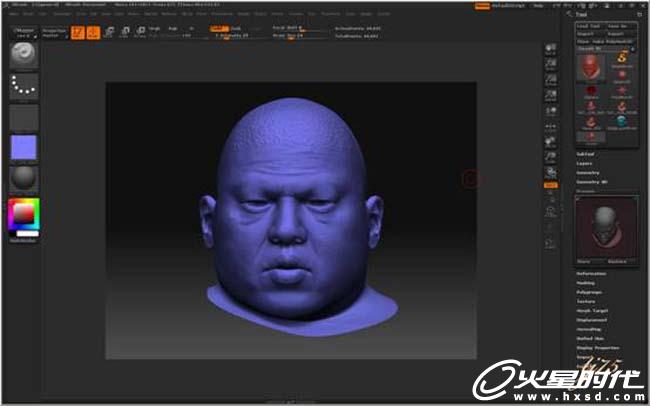Screen dimensions: 650x406
Task: Select the blue texture swatch
Action: coord(24,147)
